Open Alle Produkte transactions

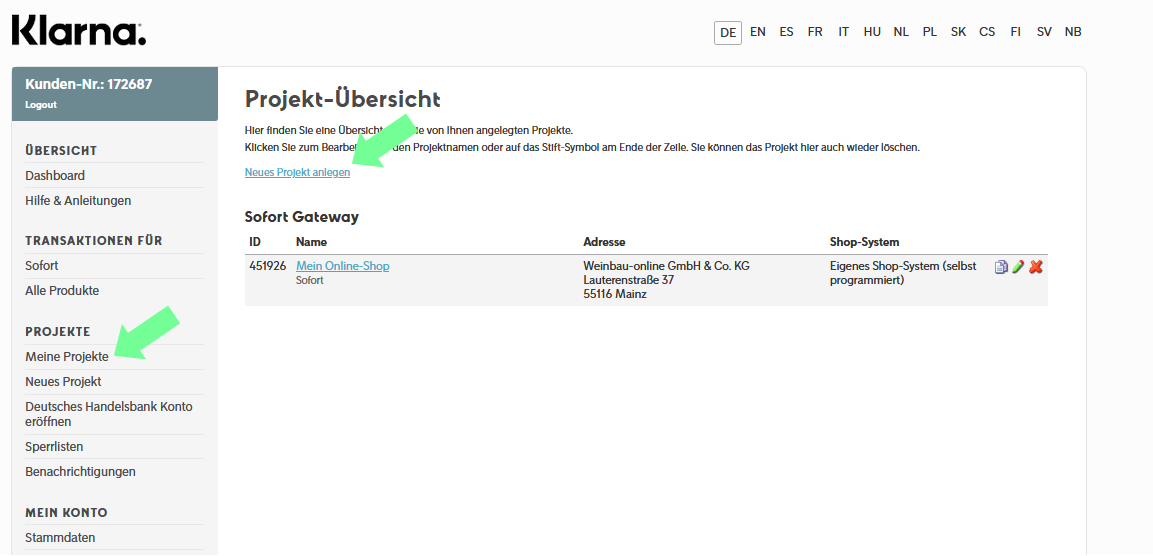(62, 291)
